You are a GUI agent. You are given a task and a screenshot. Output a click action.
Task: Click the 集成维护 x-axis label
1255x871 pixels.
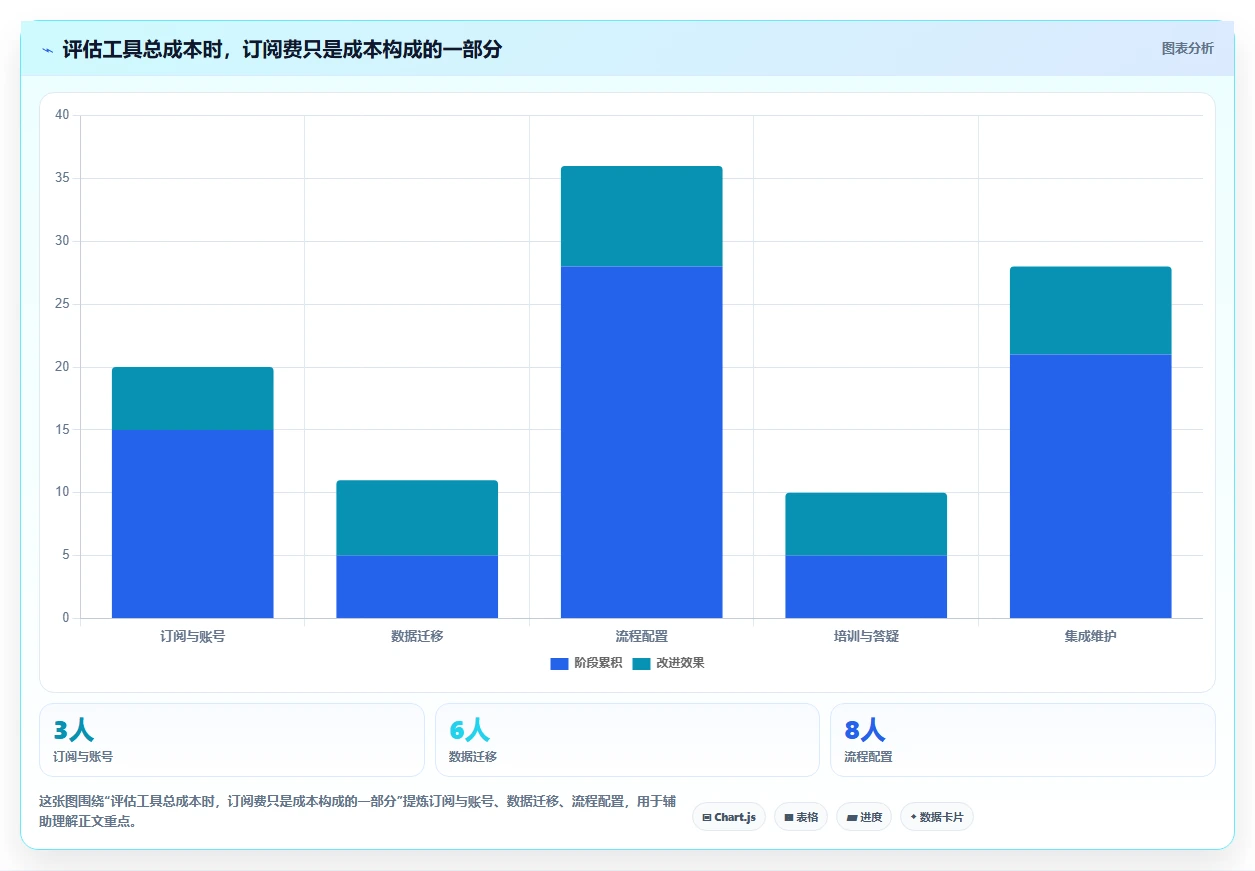tap(1090, 636)
